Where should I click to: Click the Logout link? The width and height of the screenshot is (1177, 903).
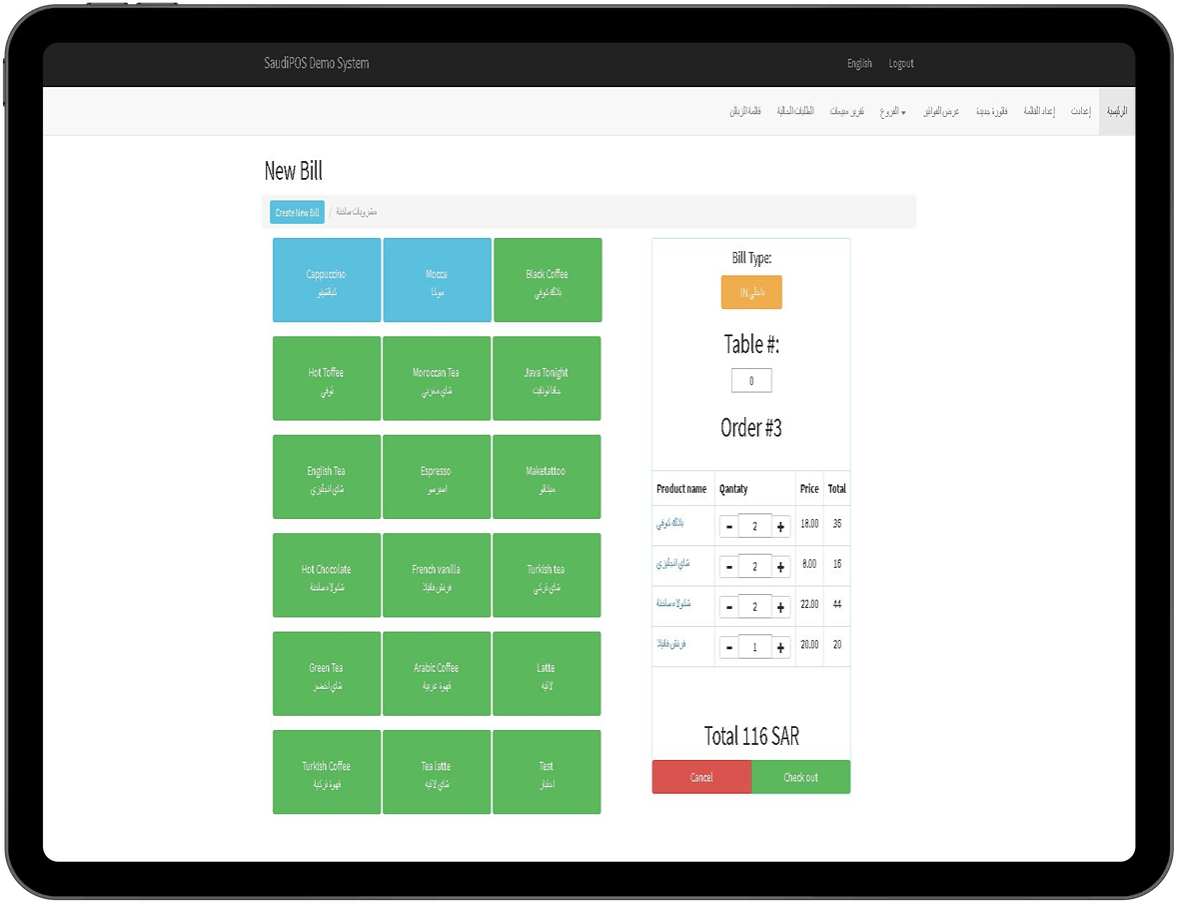pyautogui.click(x=901, y=64)
